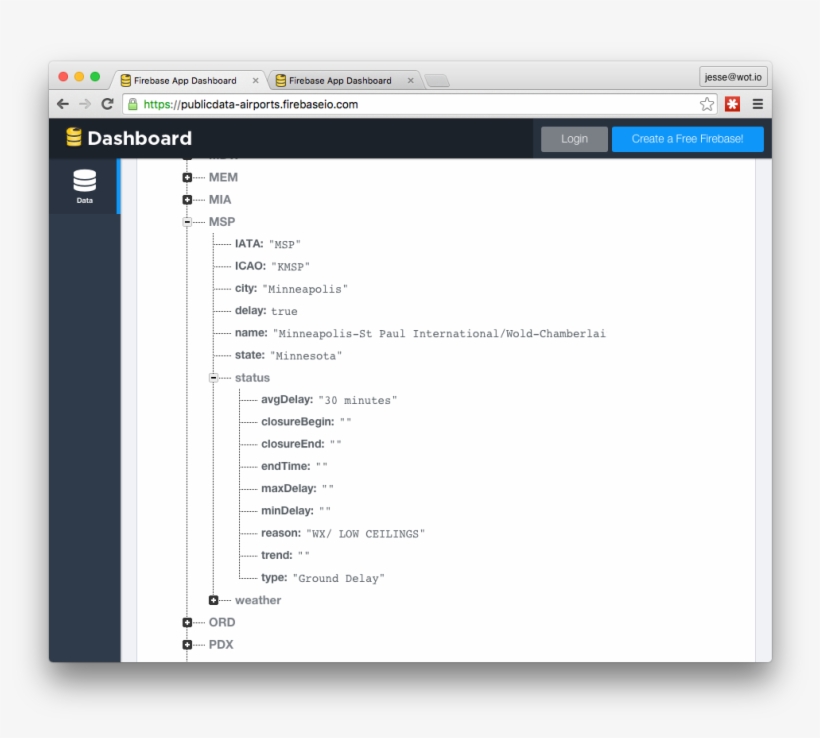Click the closureBegin key
The height and width of the screenshot is (738, 820).
click(298, 422)
